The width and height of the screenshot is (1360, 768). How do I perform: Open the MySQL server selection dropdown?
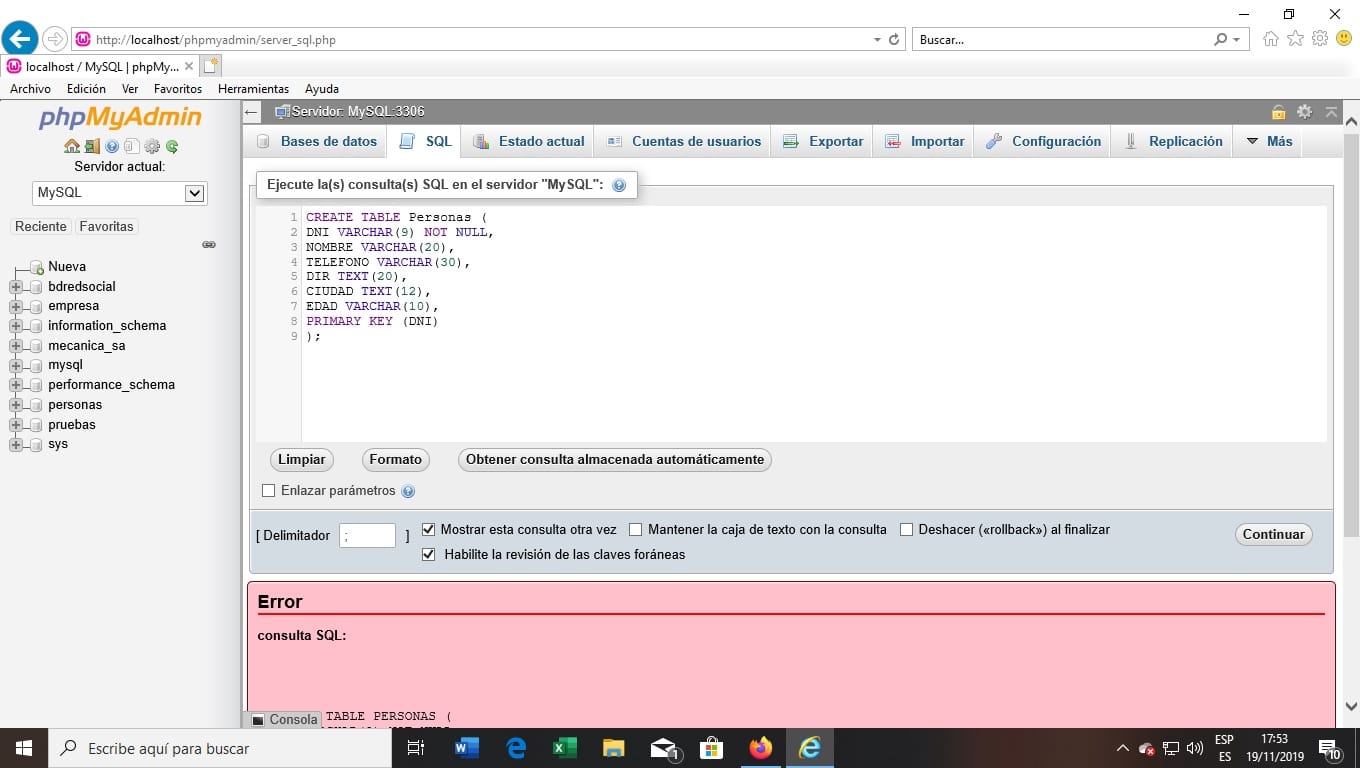195,192
